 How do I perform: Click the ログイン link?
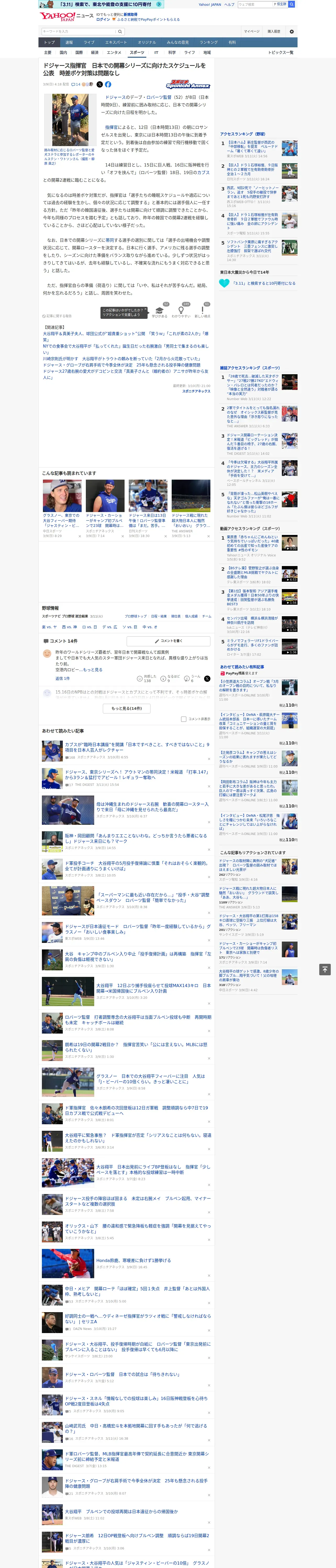click(103, 20)
